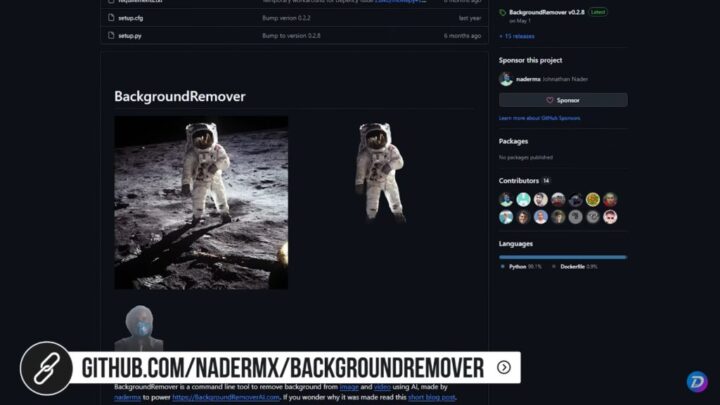The height and width of the screenshot is (405, 720).
Task: Open the third avatar in the top contributor row
Action: [541, 199]
